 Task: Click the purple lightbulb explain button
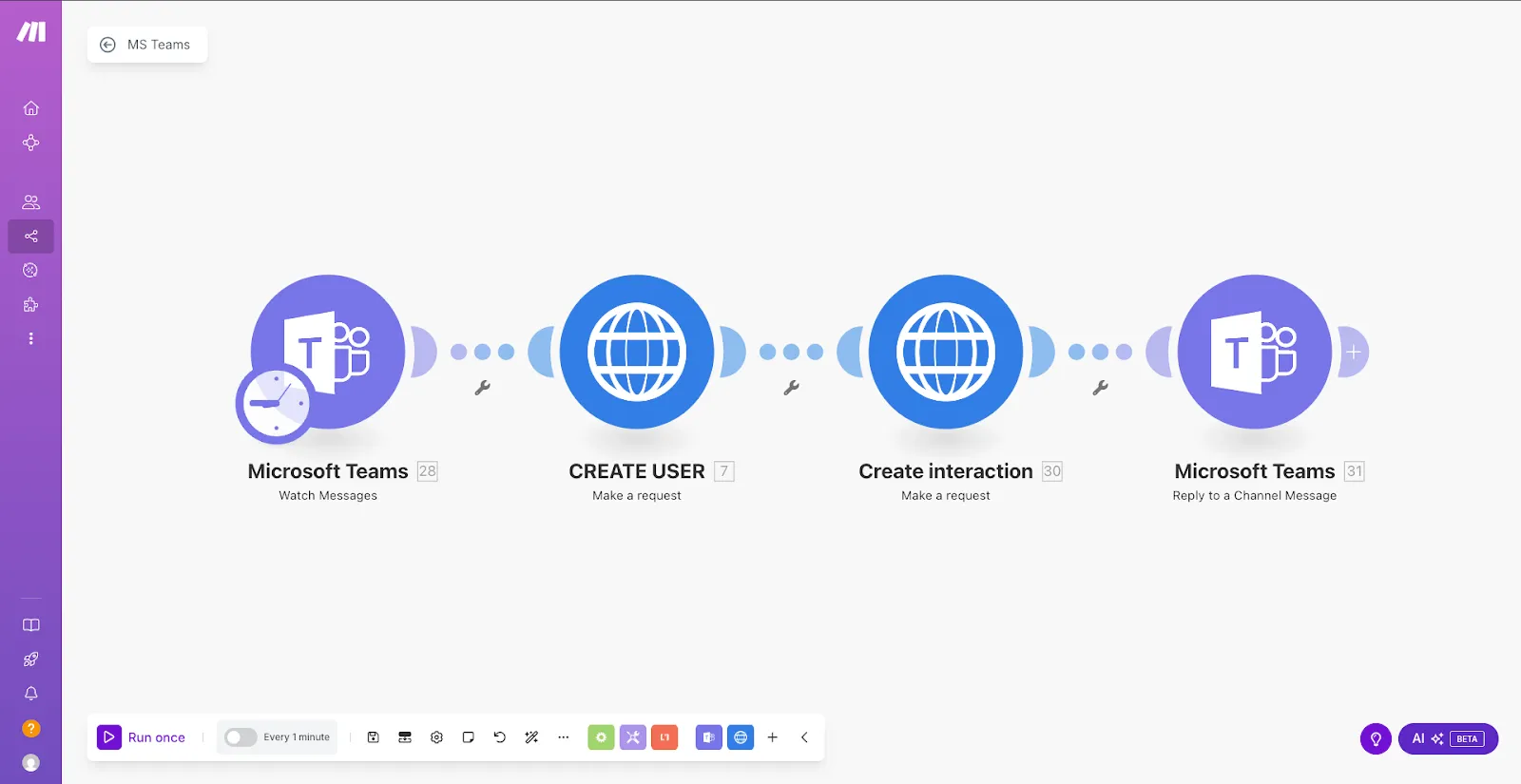[x=1376, y=738]
